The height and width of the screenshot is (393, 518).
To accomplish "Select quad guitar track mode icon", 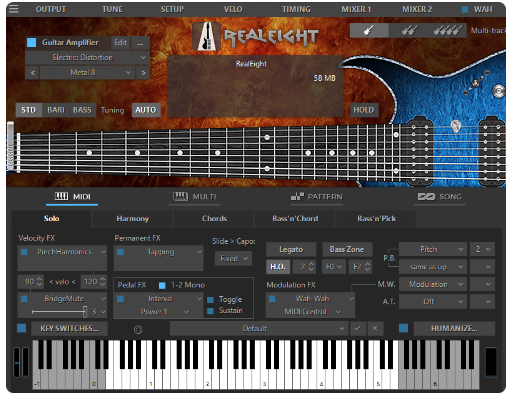I will click(x=448, y=31).
